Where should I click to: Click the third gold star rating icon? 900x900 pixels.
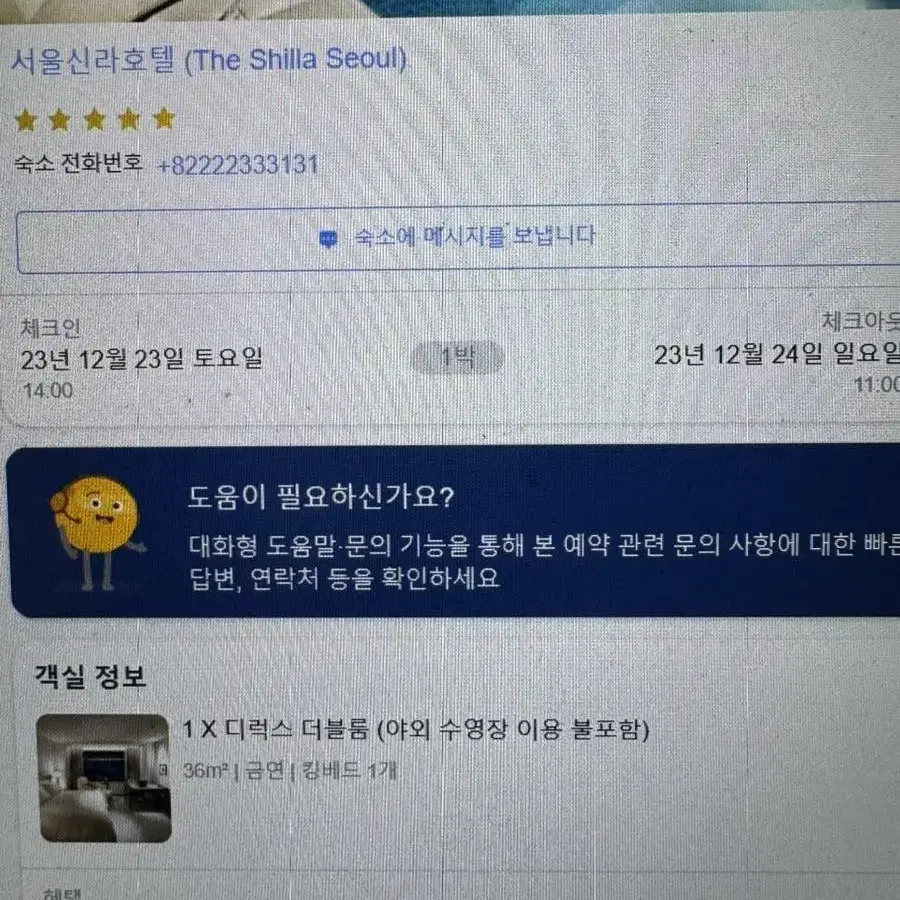(x=95, y=120)
